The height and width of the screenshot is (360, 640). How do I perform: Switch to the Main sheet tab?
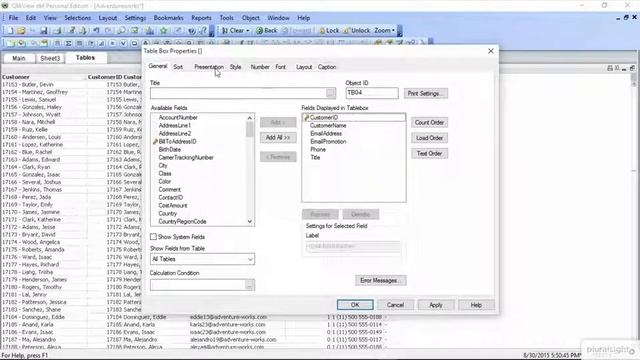tap(18, 58)
